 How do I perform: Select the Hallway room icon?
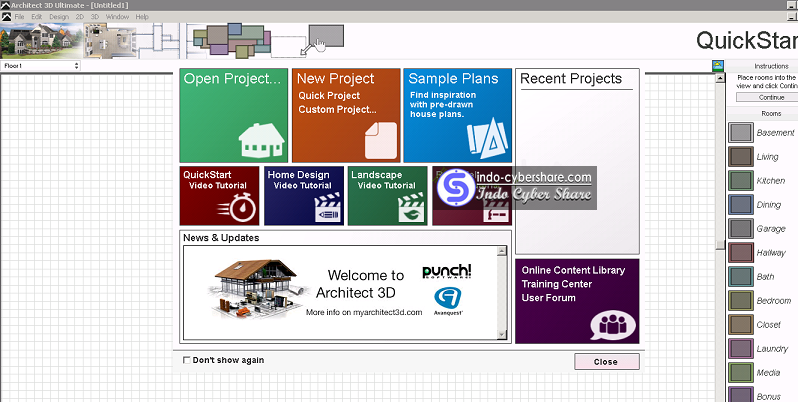click(x=740, y=252)
